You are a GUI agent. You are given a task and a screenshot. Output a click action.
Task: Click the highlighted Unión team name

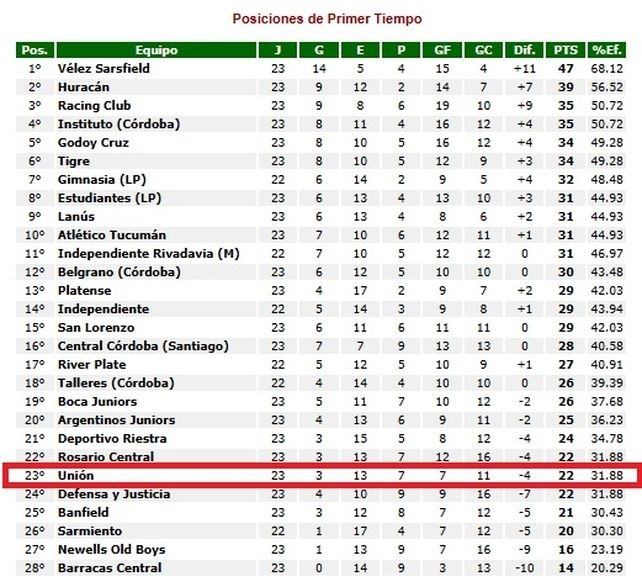[x=75, y=476]
